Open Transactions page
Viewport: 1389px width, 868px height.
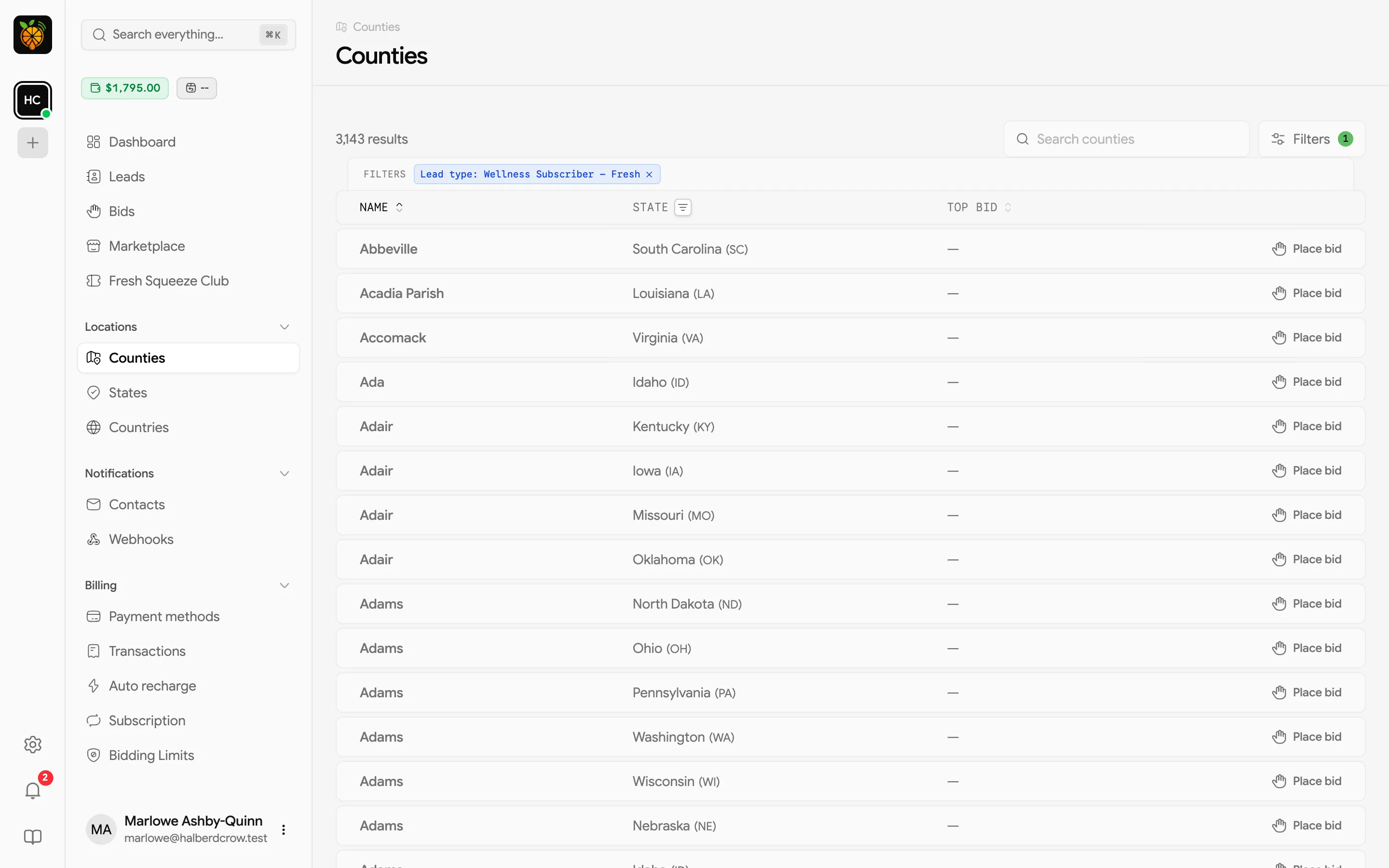pos(188,651)
